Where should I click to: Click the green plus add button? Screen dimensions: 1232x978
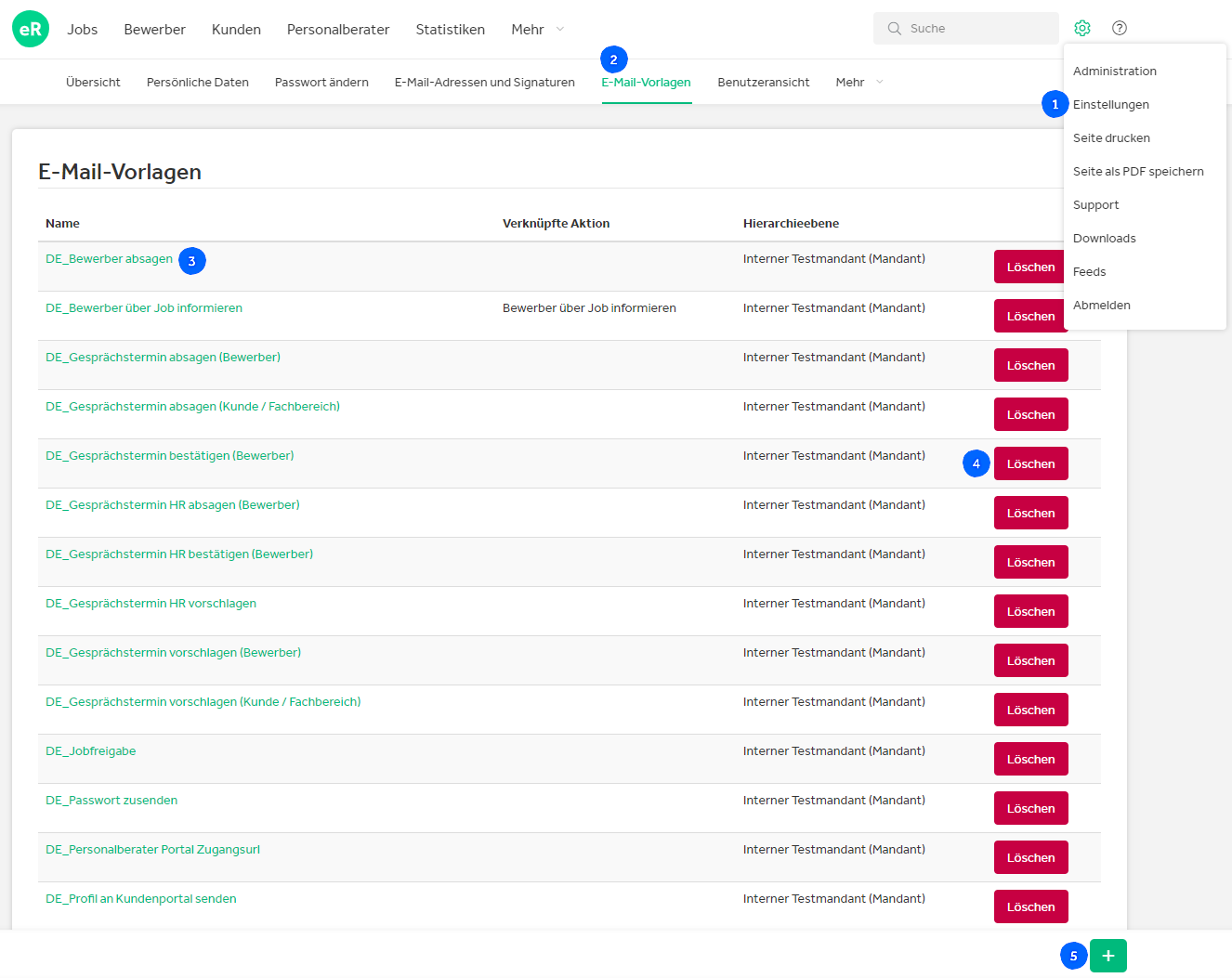[x=1108, y=956]
